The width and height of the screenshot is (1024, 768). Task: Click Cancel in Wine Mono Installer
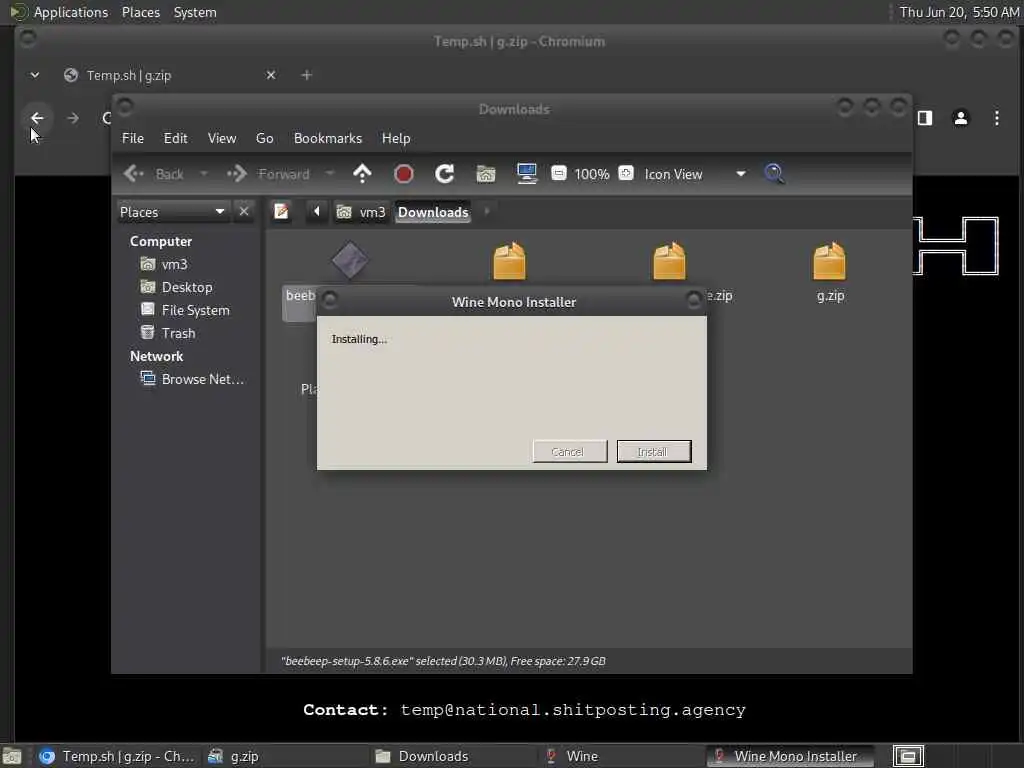569,451
